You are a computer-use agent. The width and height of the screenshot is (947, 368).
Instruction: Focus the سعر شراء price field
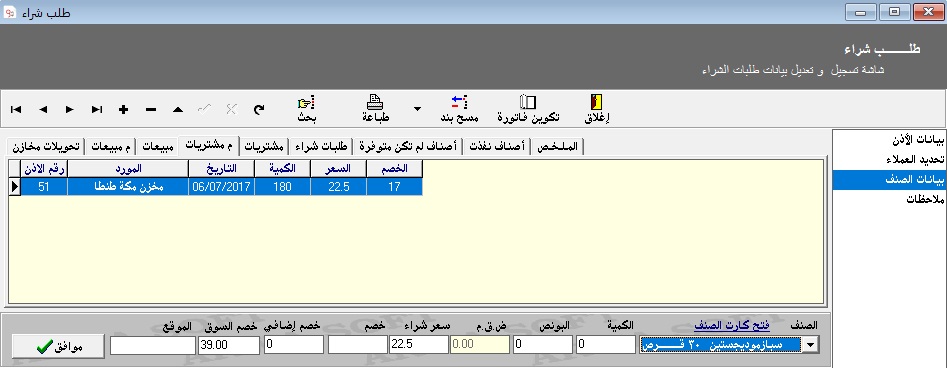click(419, 345)
